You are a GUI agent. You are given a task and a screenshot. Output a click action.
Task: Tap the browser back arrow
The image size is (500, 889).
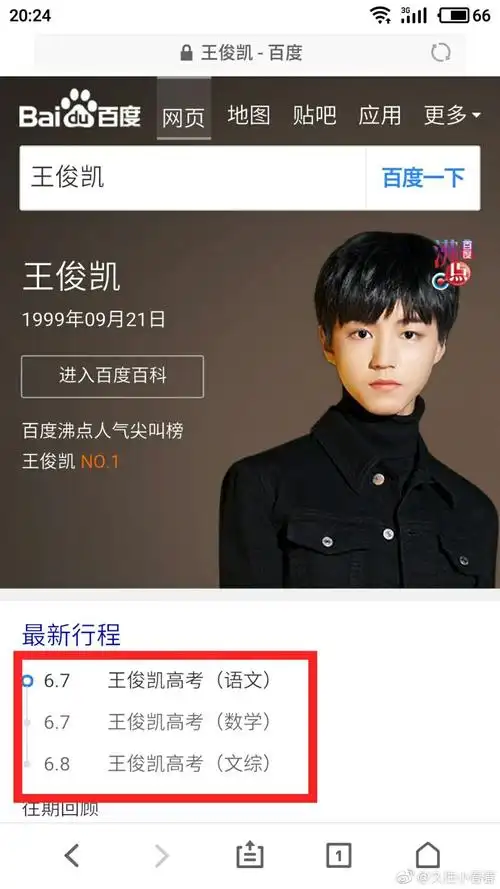[72, 854]
